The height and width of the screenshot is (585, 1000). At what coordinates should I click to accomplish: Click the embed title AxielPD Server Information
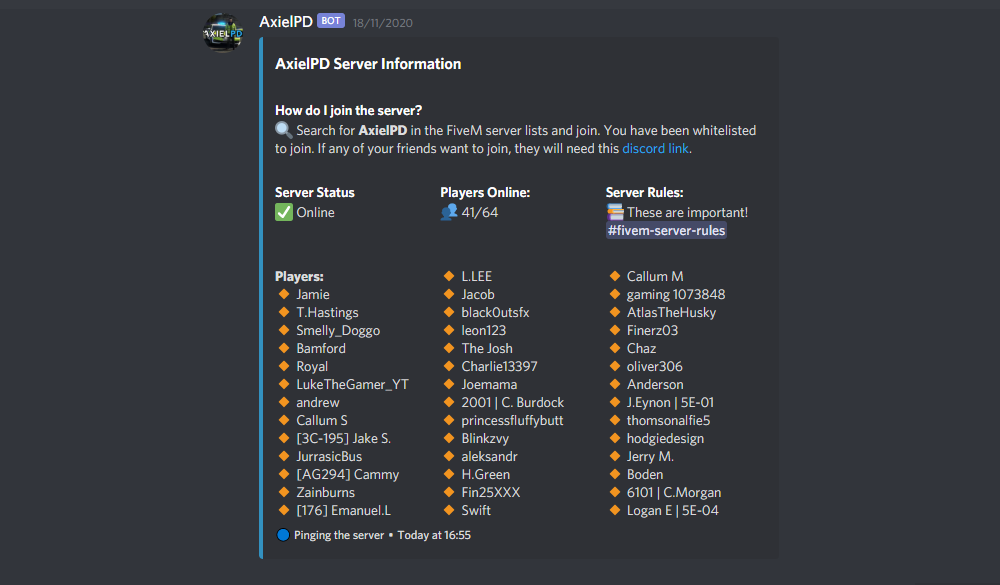pyautogui.click(x=367, y=64)
